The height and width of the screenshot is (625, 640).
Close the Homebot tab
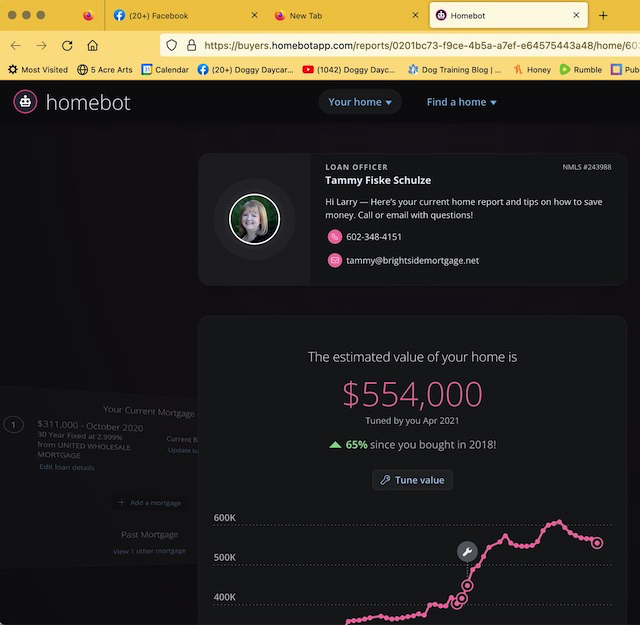576,15
